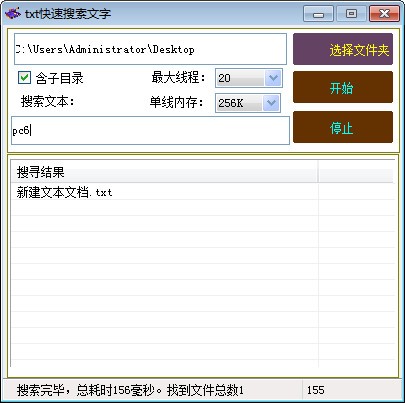Screen dimensions: 405x403
Task: Click the 含子目录 label text
Action: [59, 78]
